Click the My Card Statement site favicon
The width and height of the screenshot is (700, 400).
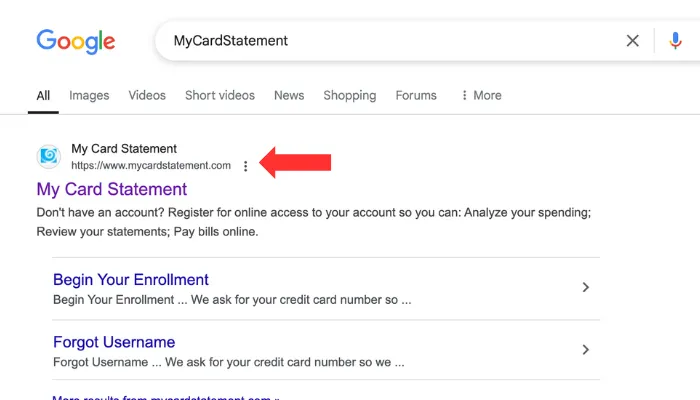49,156
